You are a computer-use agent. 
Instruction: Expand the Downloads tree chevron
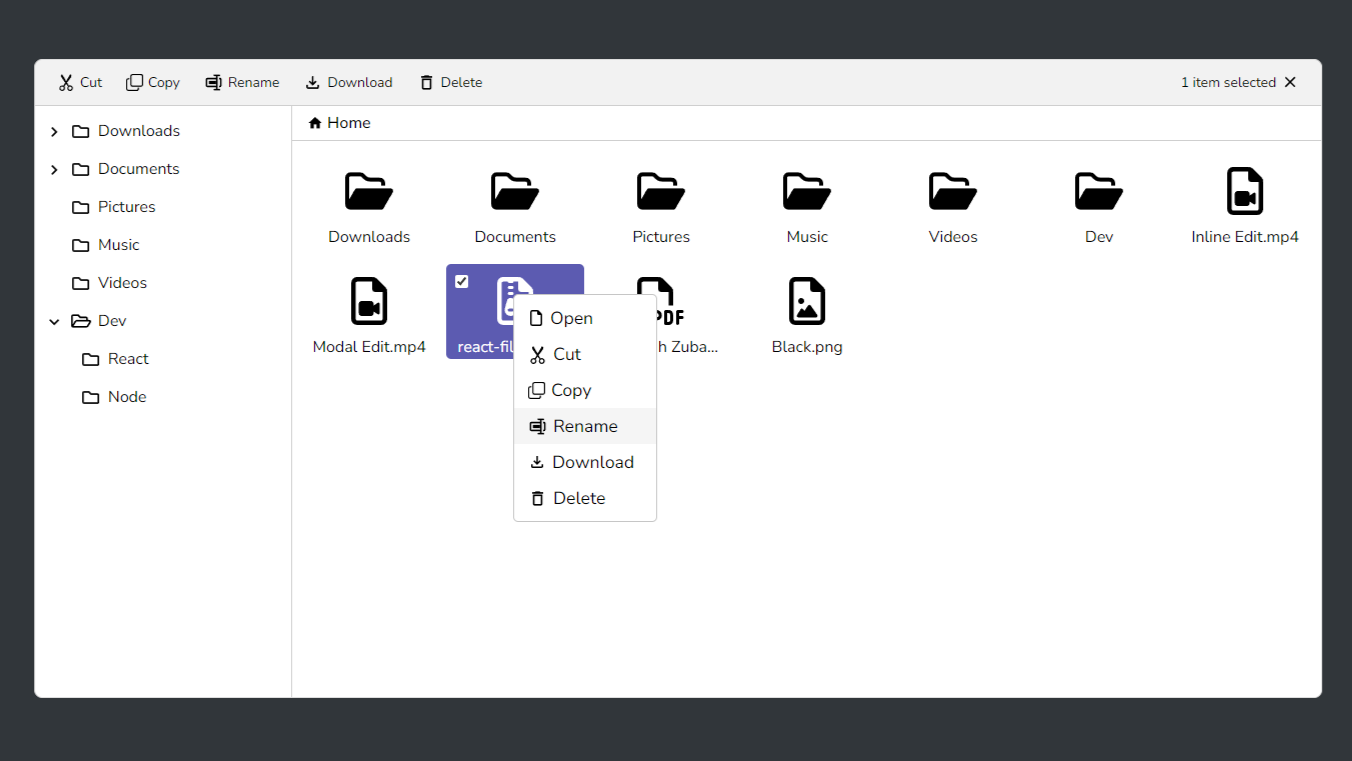[54, 131]
